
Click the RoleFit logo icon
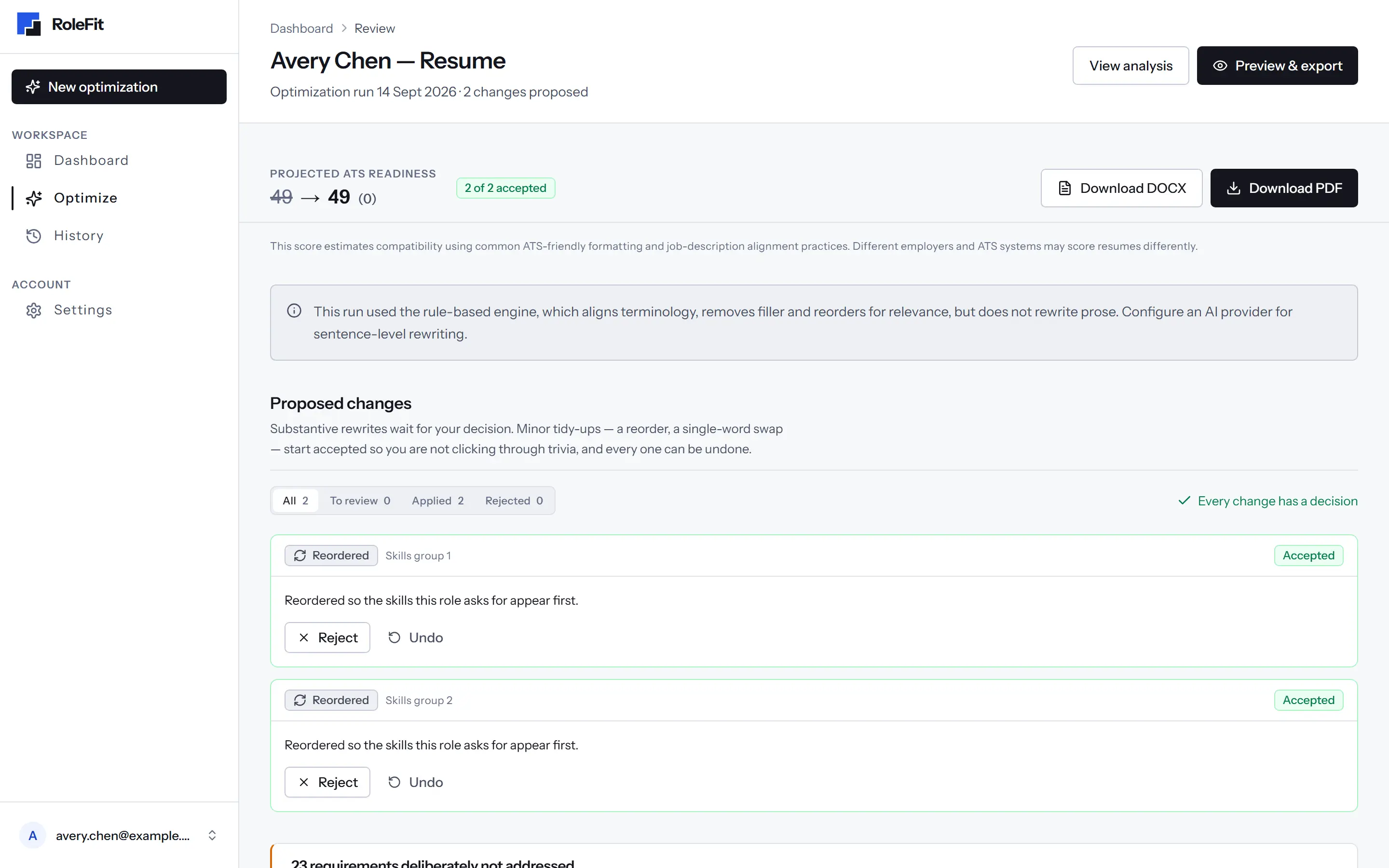tap(29, 24)
